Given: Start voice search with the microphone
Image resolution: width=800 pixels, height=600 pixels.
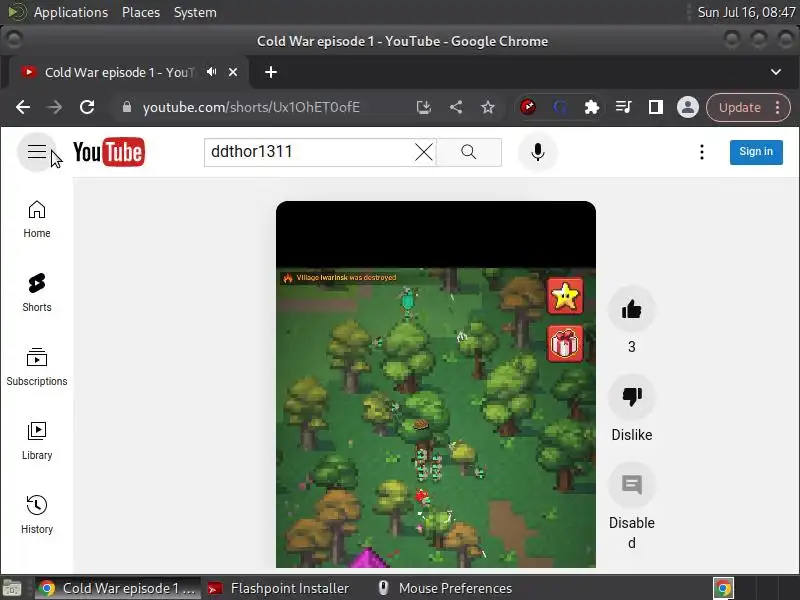Looking at the screenshot, I should coord(538,152).
